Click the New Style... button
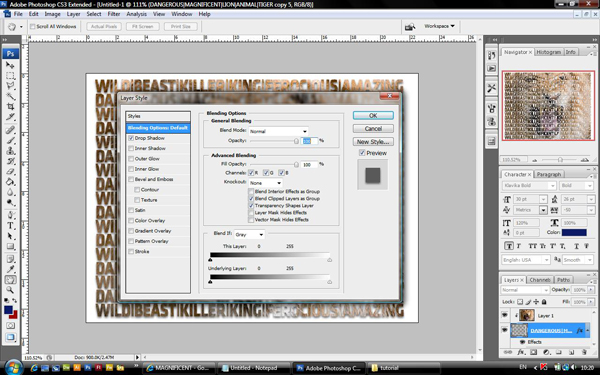The image size is (600, 375). [x=373, y=142]
